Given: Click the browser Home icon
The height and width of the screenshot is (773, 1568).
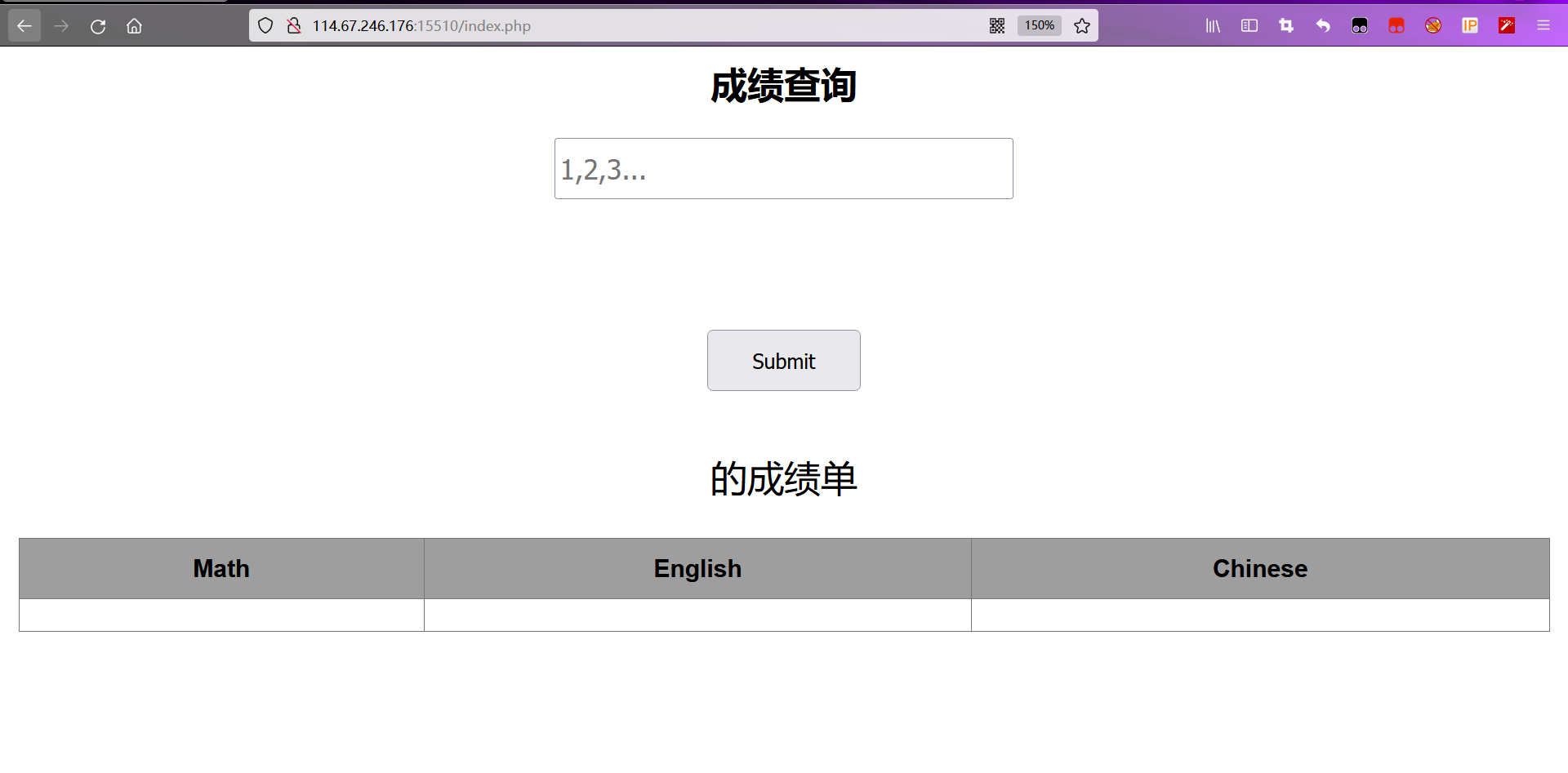Looking at the screenshot, I should click(134, 25).
